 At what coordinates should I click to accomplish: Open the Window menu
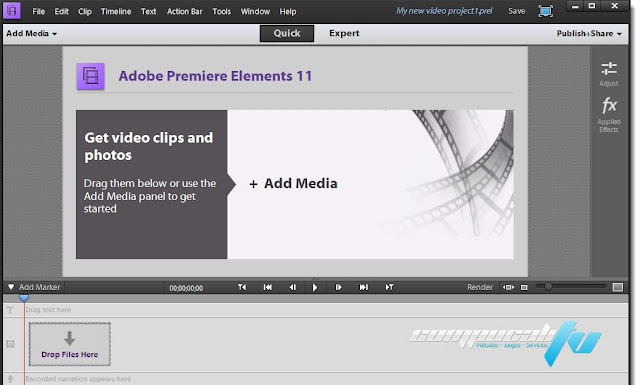tap(255, 11)
